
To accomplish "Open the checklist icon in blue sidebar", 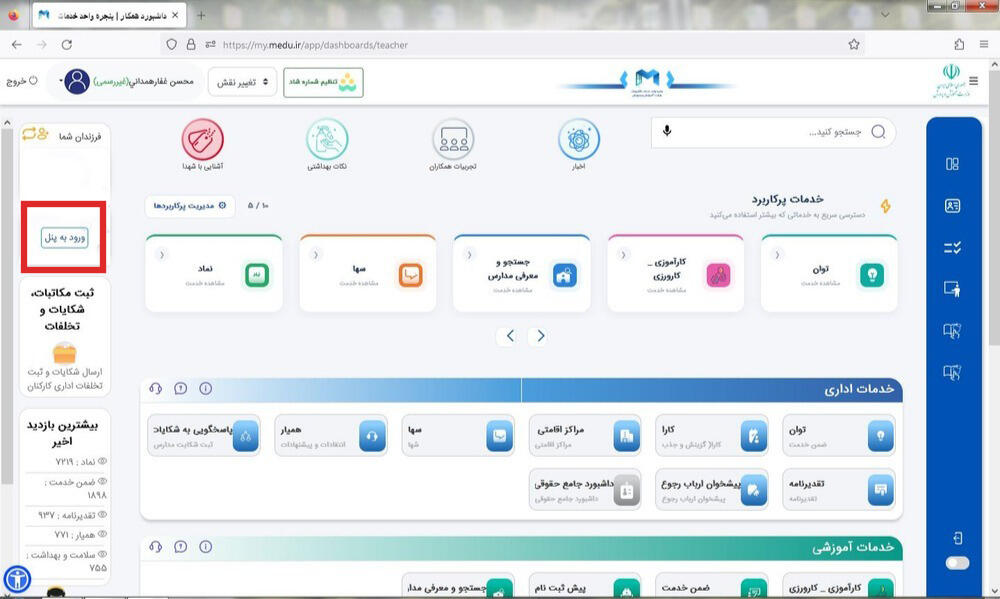I will tap(952, 248).
